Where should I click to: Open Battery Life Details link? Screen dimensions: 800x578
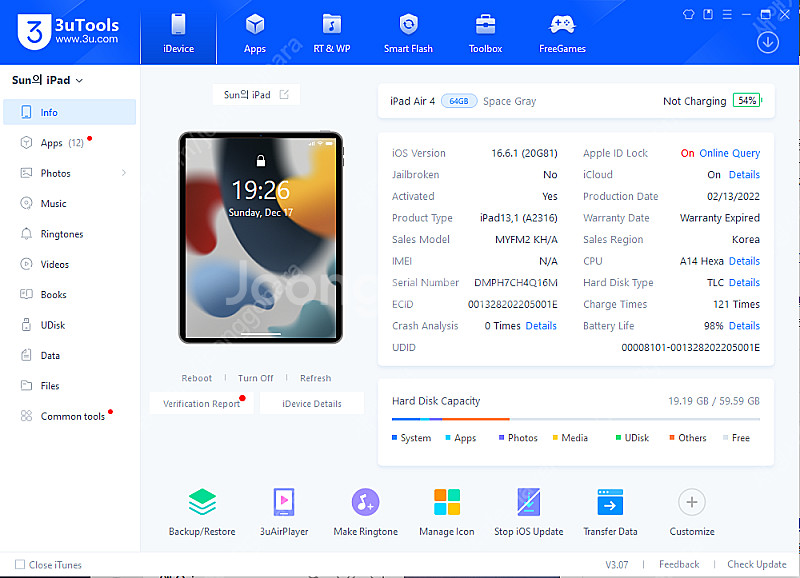tap(744, 325)
